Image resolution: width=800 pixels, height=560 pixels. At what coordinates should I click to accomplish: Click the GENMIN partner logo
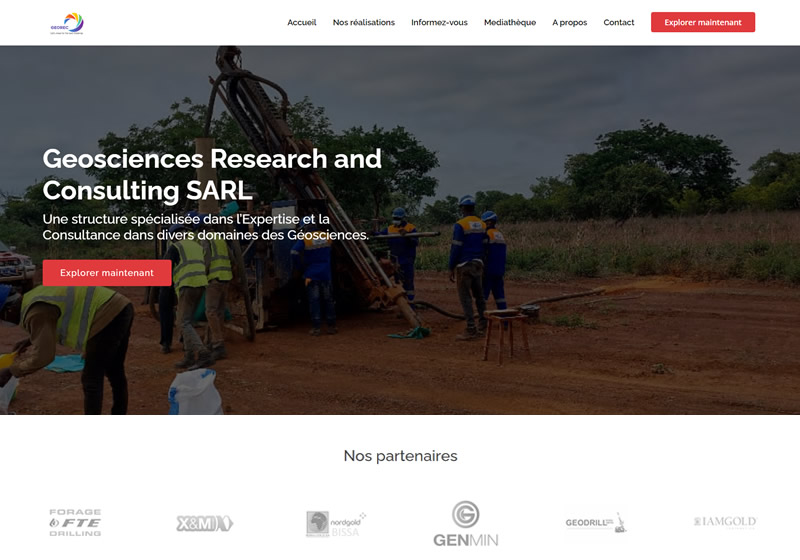[x=465, y=524]
